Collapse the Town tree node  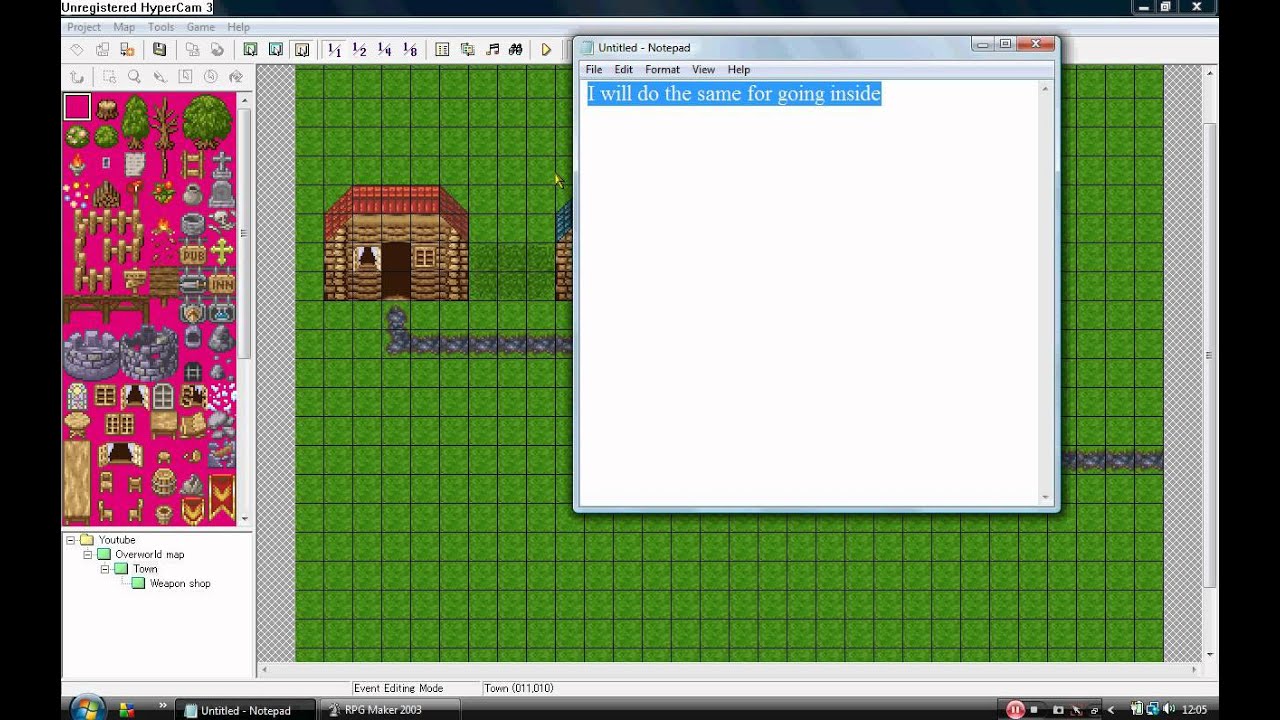105,568
